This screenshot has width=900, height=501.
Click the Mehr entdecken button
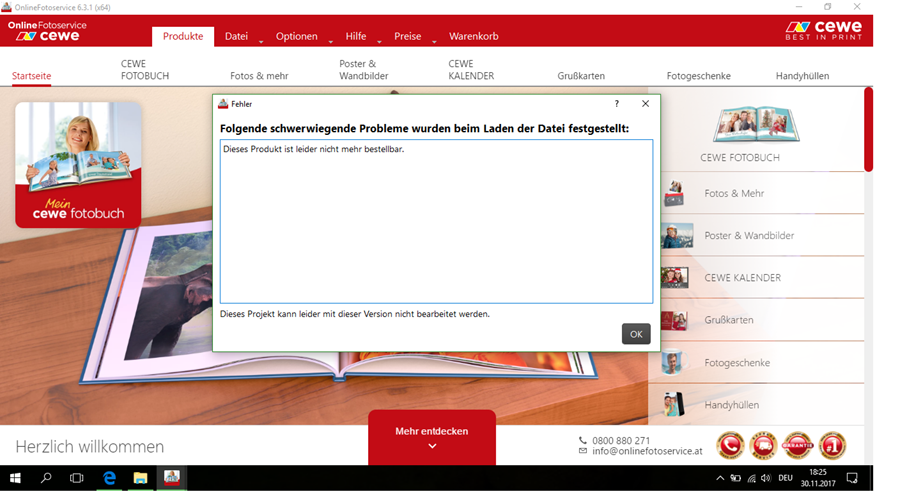coord(432,437)
